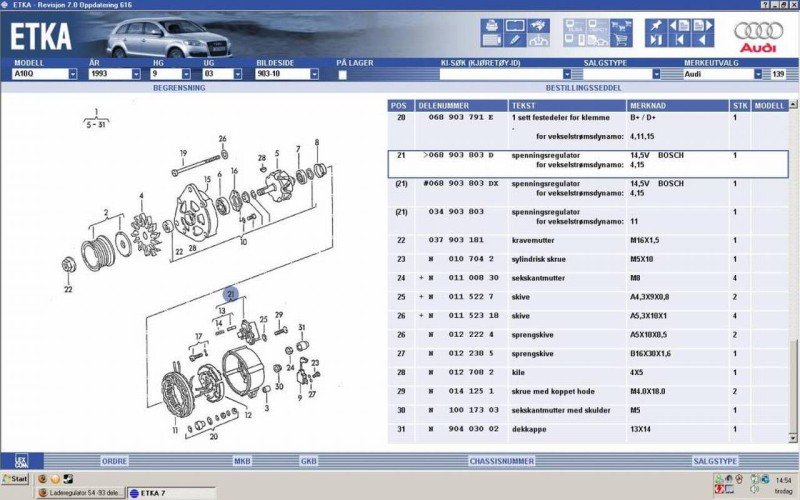Click the printer icon in the toolbar
The image size is (800, 500).
point(492,25)
